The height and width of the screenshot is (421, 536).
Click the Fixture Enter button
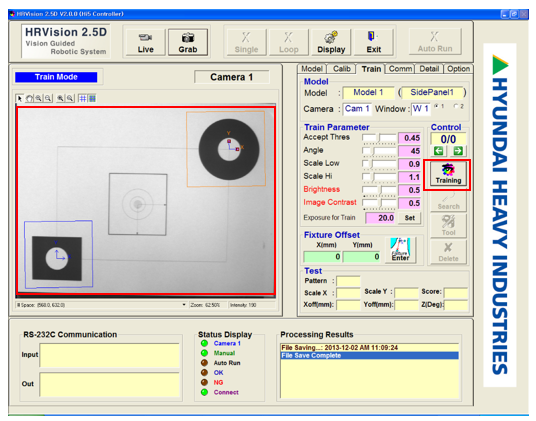click(x=400, y=250)
